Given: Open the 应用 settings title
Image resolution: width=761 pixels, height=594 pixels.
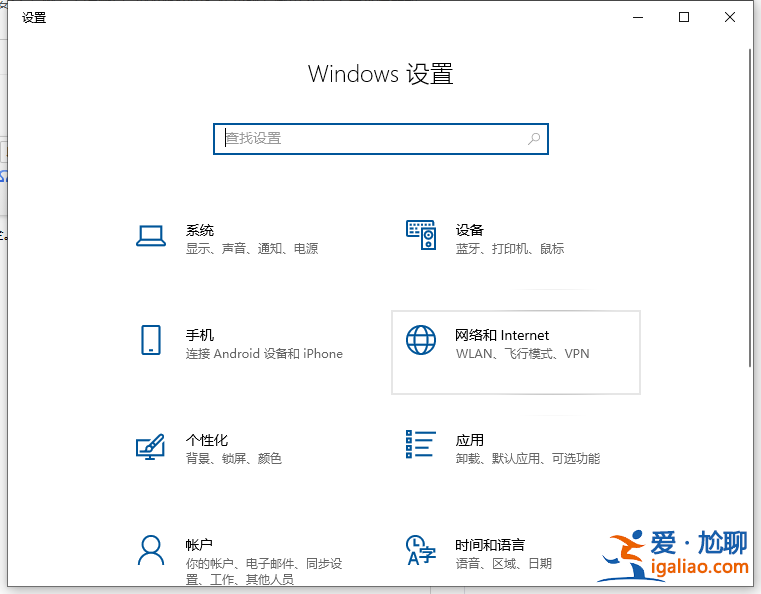Looking at the screenshot, I should pyautogui.click(x=469, y=440).
